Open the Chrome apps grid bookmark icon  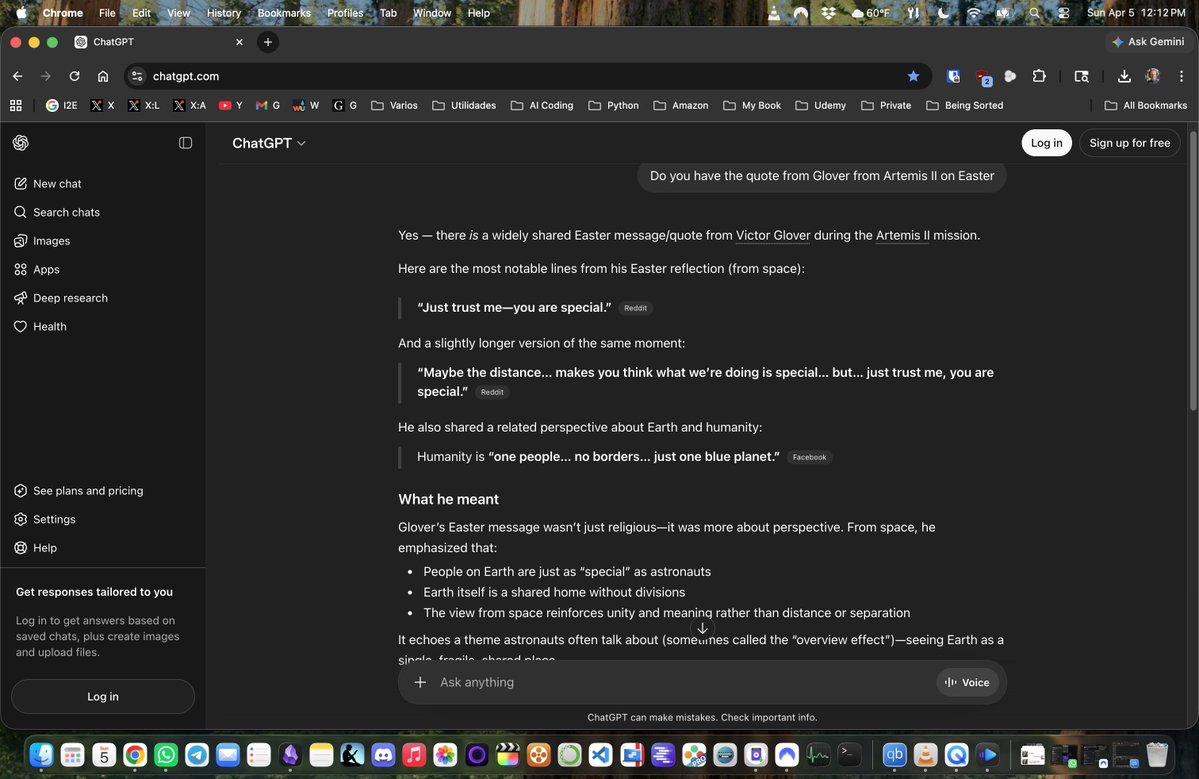15,105
